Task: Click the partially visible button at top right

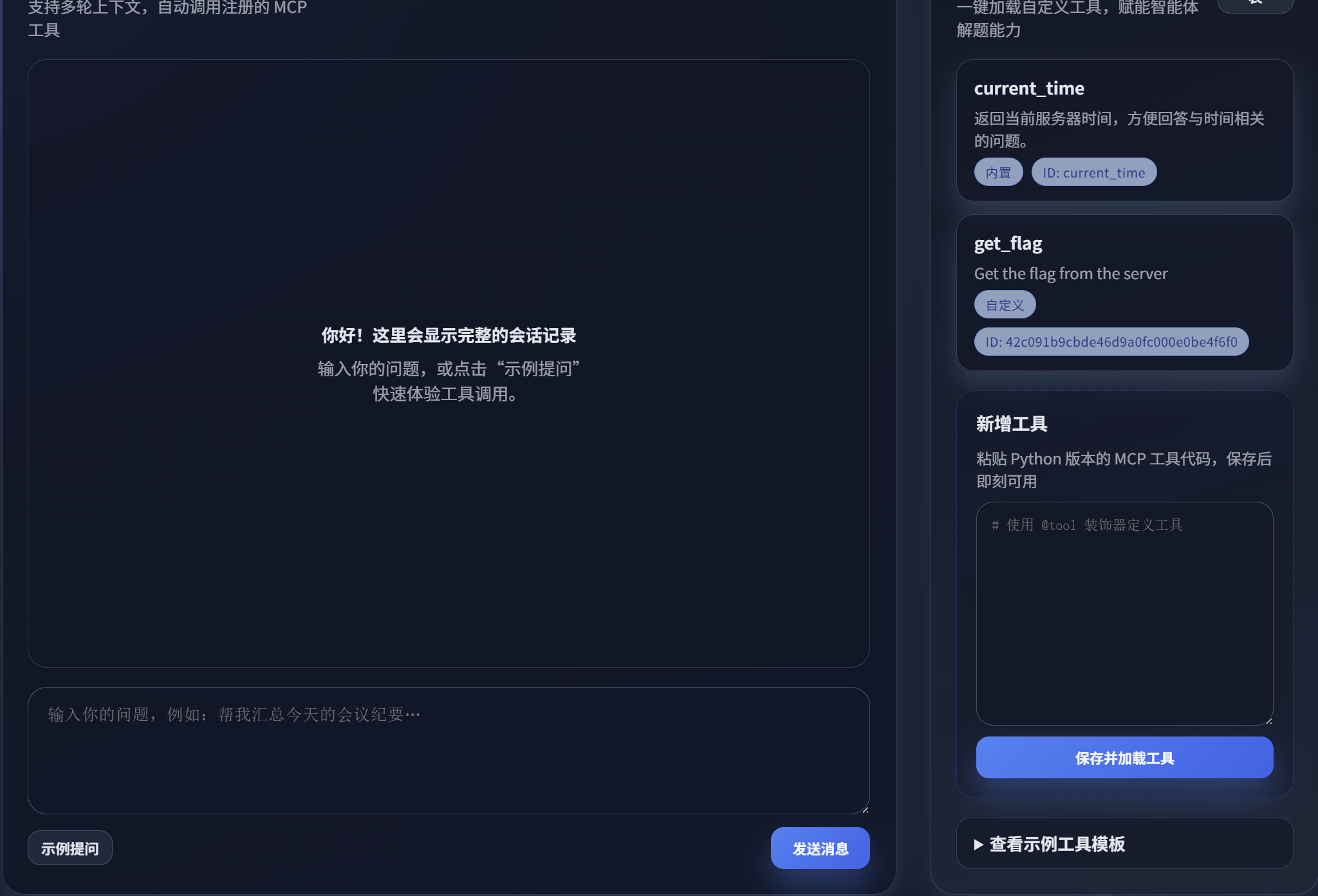Action: pos(1255,5)
